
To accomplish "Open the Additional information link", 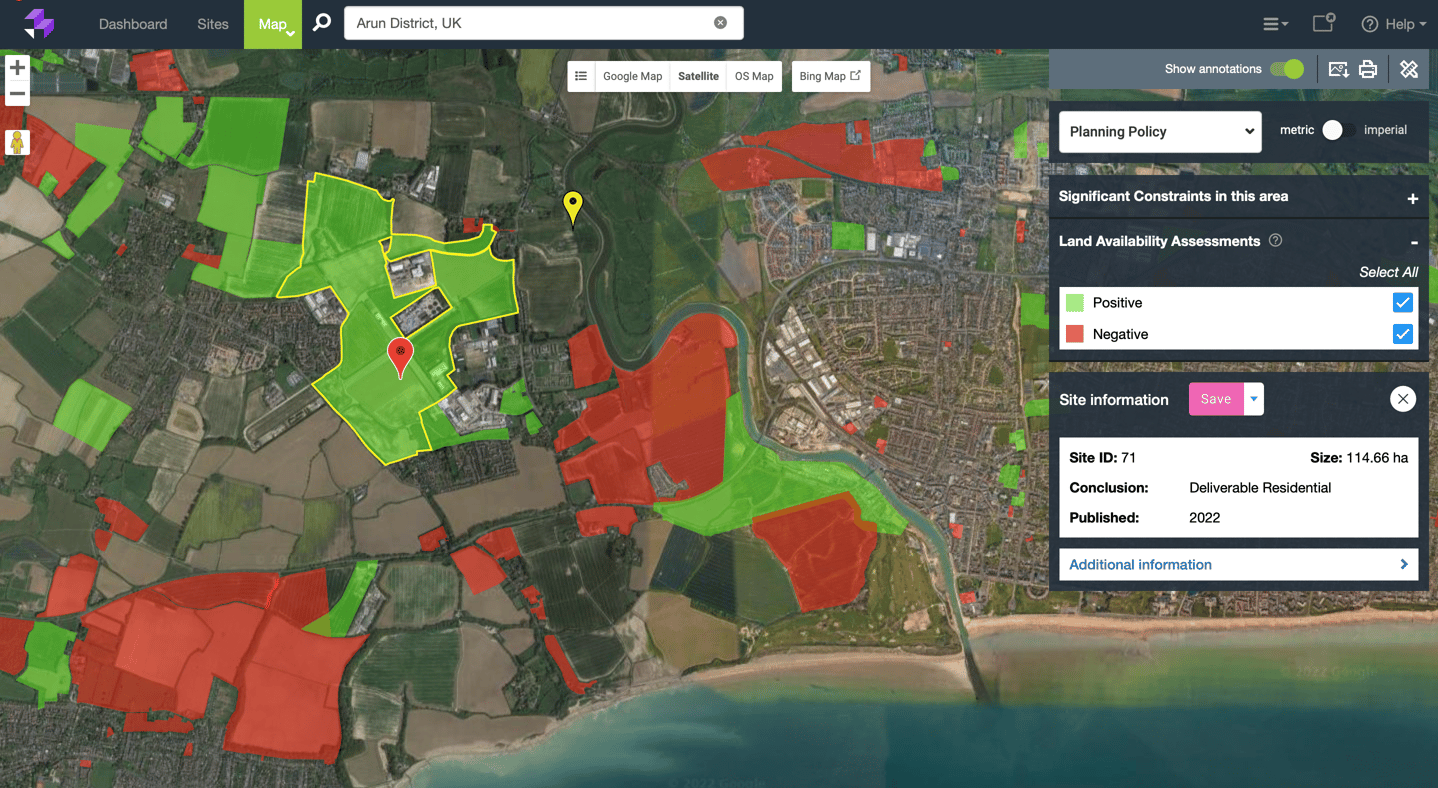I will click(1140, 564).
